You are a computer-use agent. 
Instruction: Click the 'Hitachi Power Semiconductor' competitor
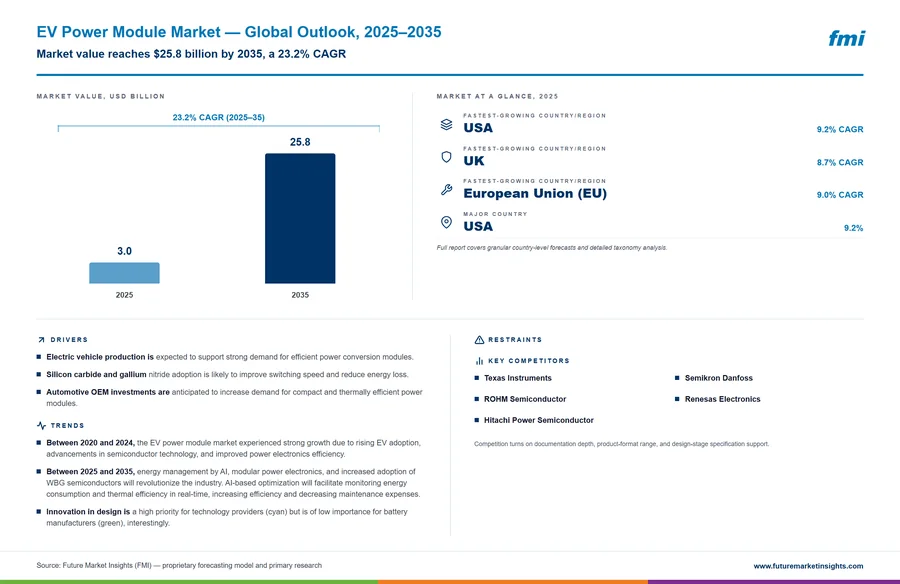tap(538, 420)
